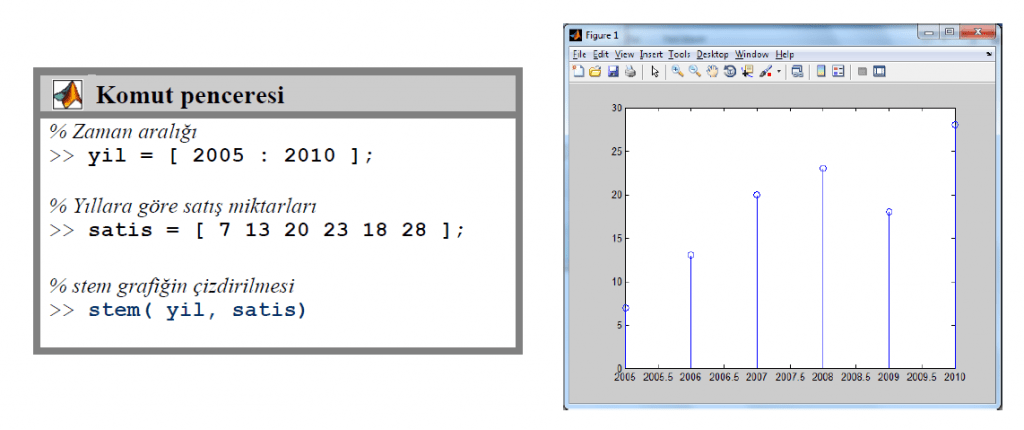
Task: Open the View menu in Figure 1
Action: (624, 54)
